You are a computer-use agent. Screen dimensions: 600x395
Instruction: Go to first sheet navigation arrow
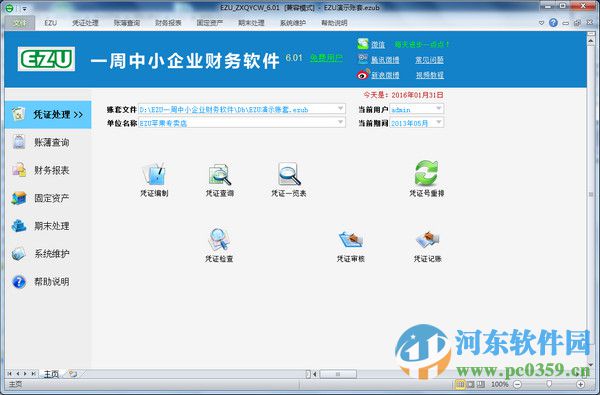[x=10, y=374]
